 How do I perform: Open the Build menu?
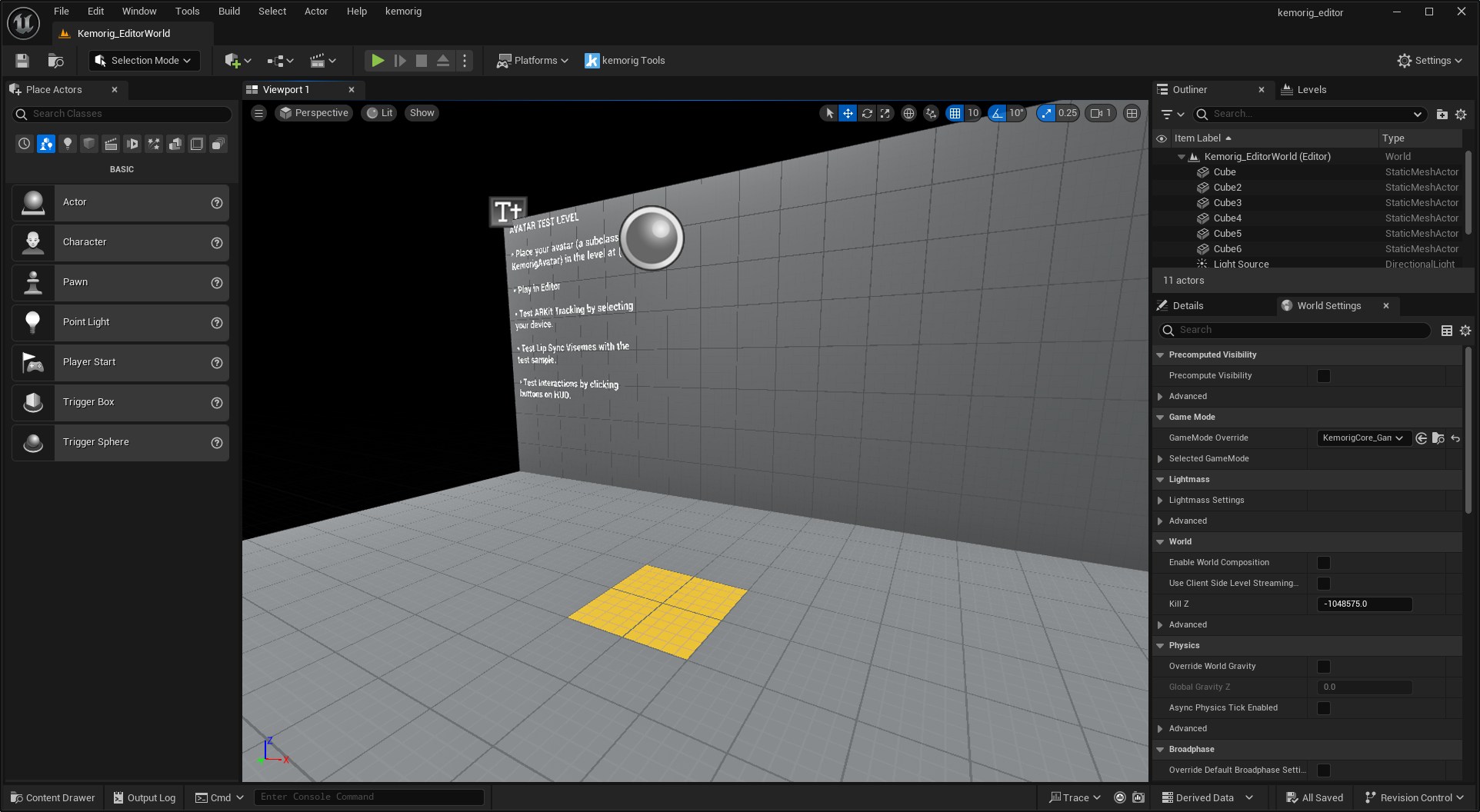click(x=228, y=12)
